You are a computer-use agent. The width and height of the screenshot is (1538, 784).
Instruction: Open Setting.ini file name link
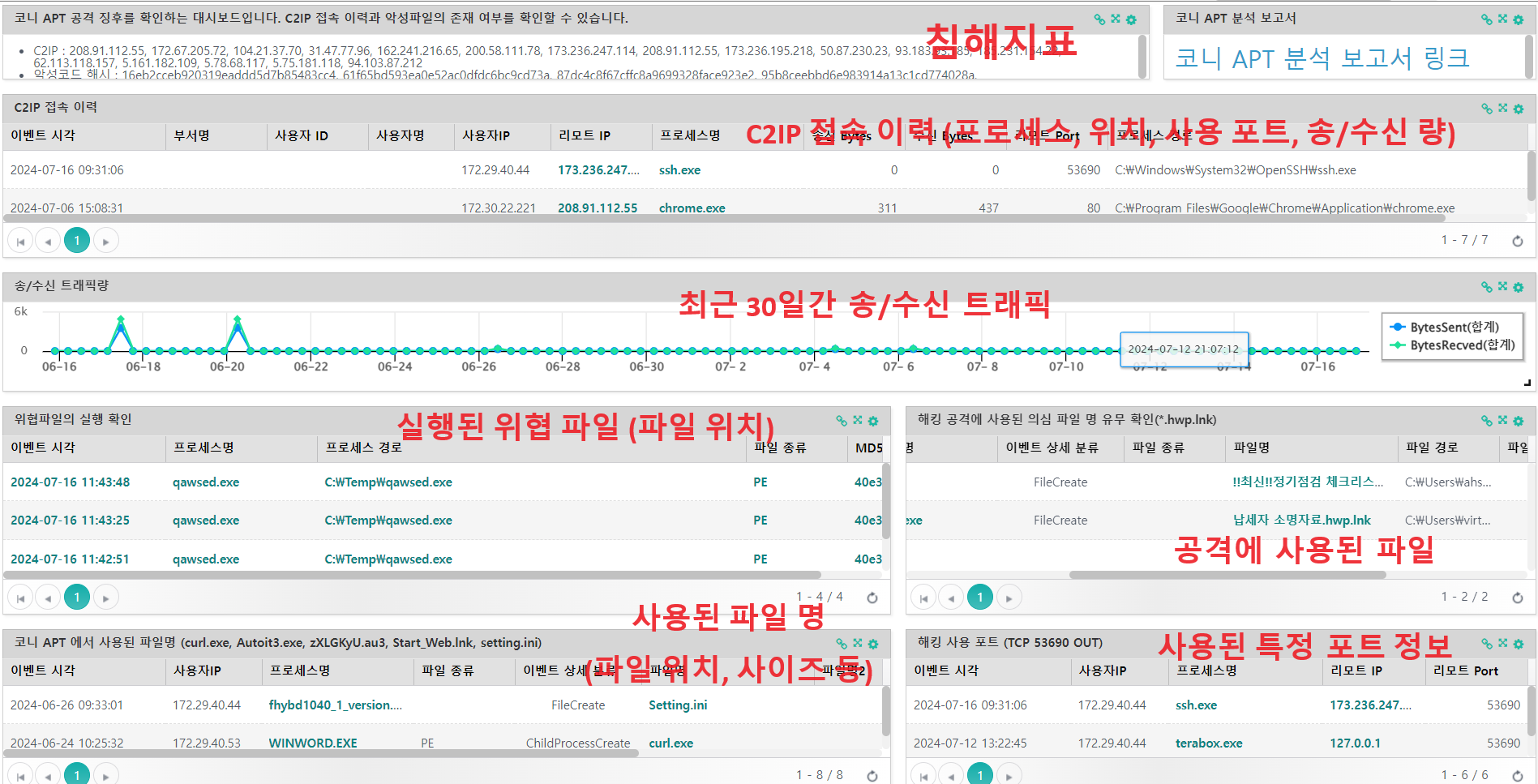(x=678, y=705)
